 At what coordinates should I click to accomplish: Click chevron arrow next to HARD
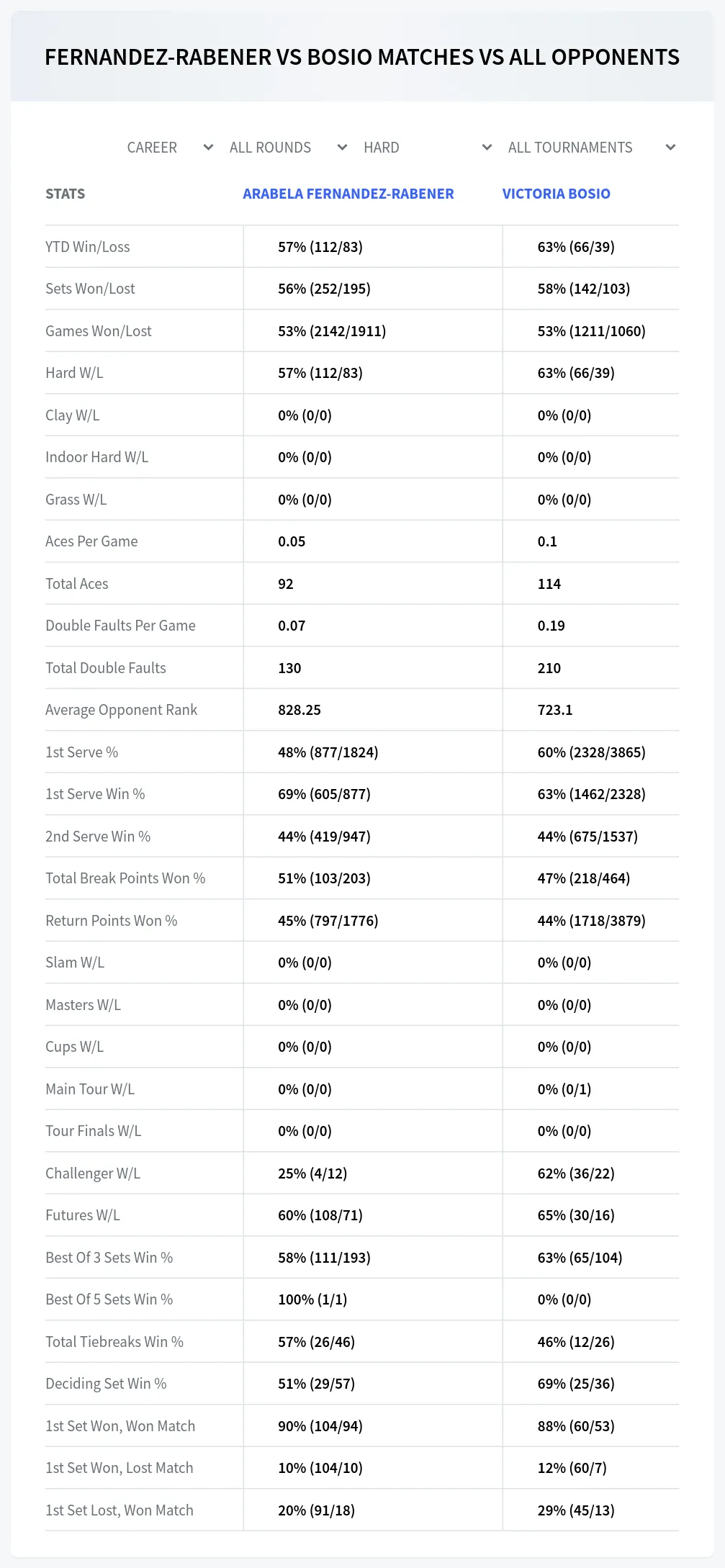pos(487,148)
